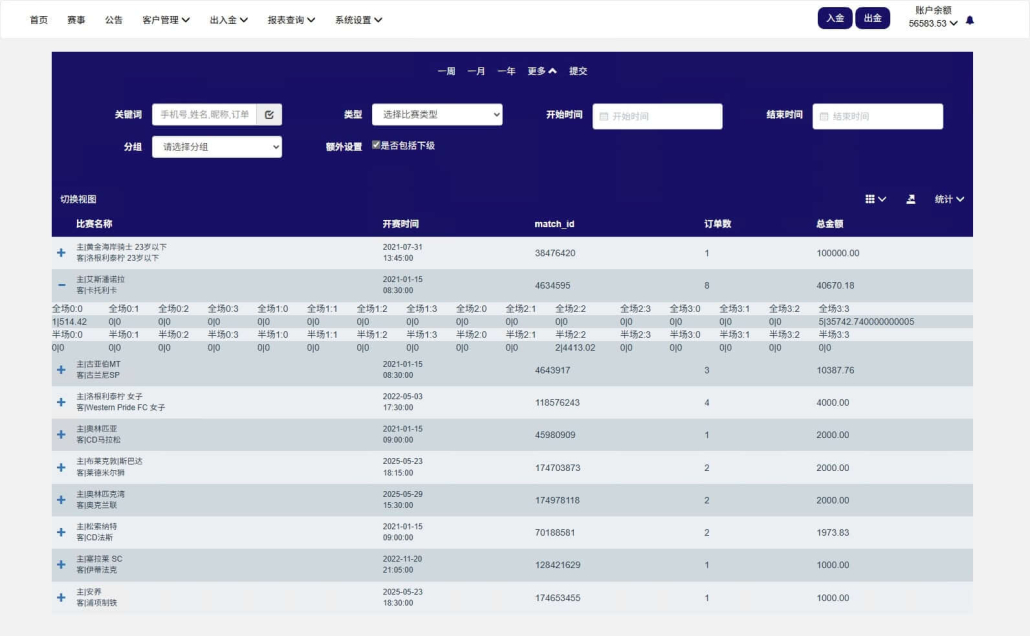The height and width of the screenshot is (636, 1030).
Task: Click the 开始时间 start time field
Action: (657, 116)
